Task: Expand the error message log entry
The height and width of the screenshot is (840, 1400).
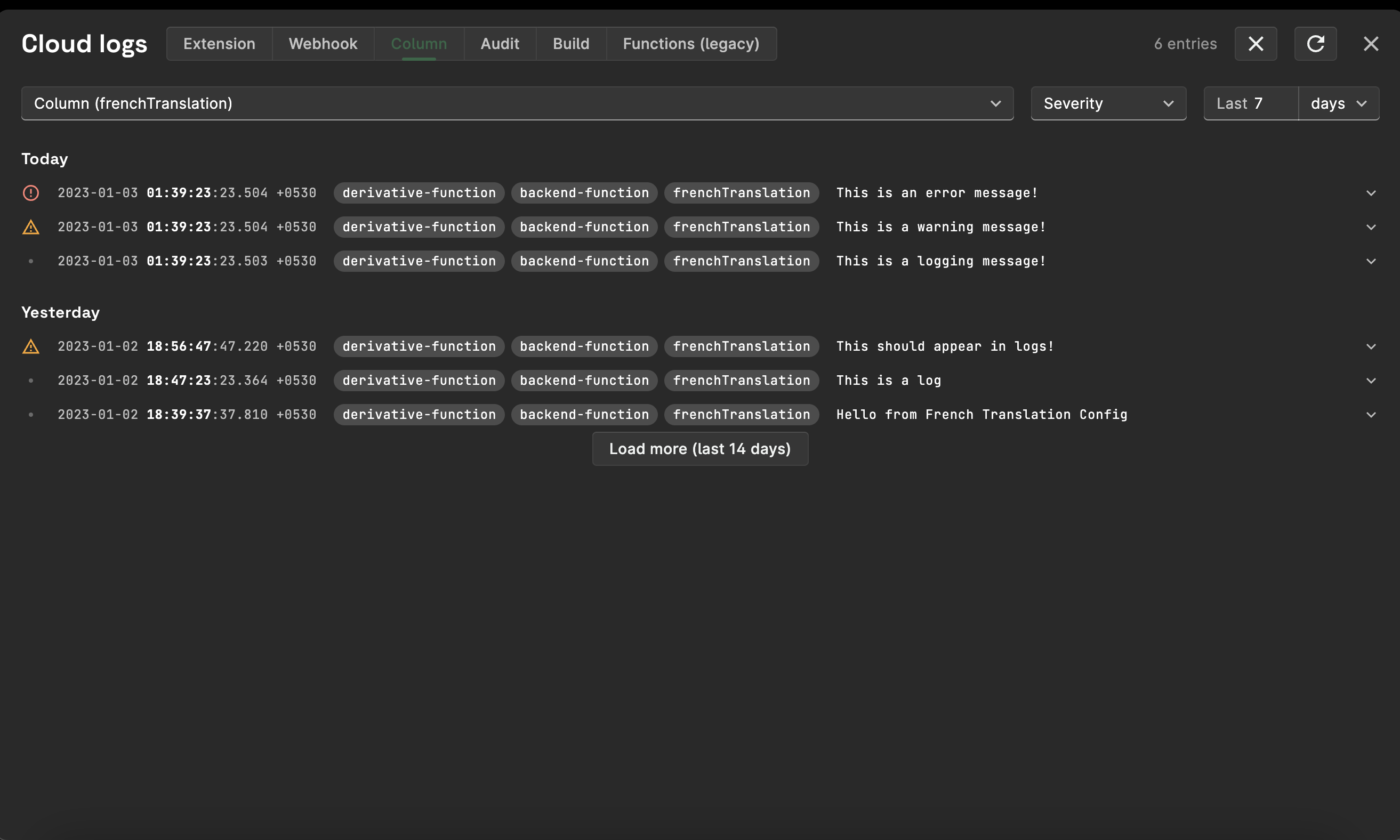Action: point(1371,193)
